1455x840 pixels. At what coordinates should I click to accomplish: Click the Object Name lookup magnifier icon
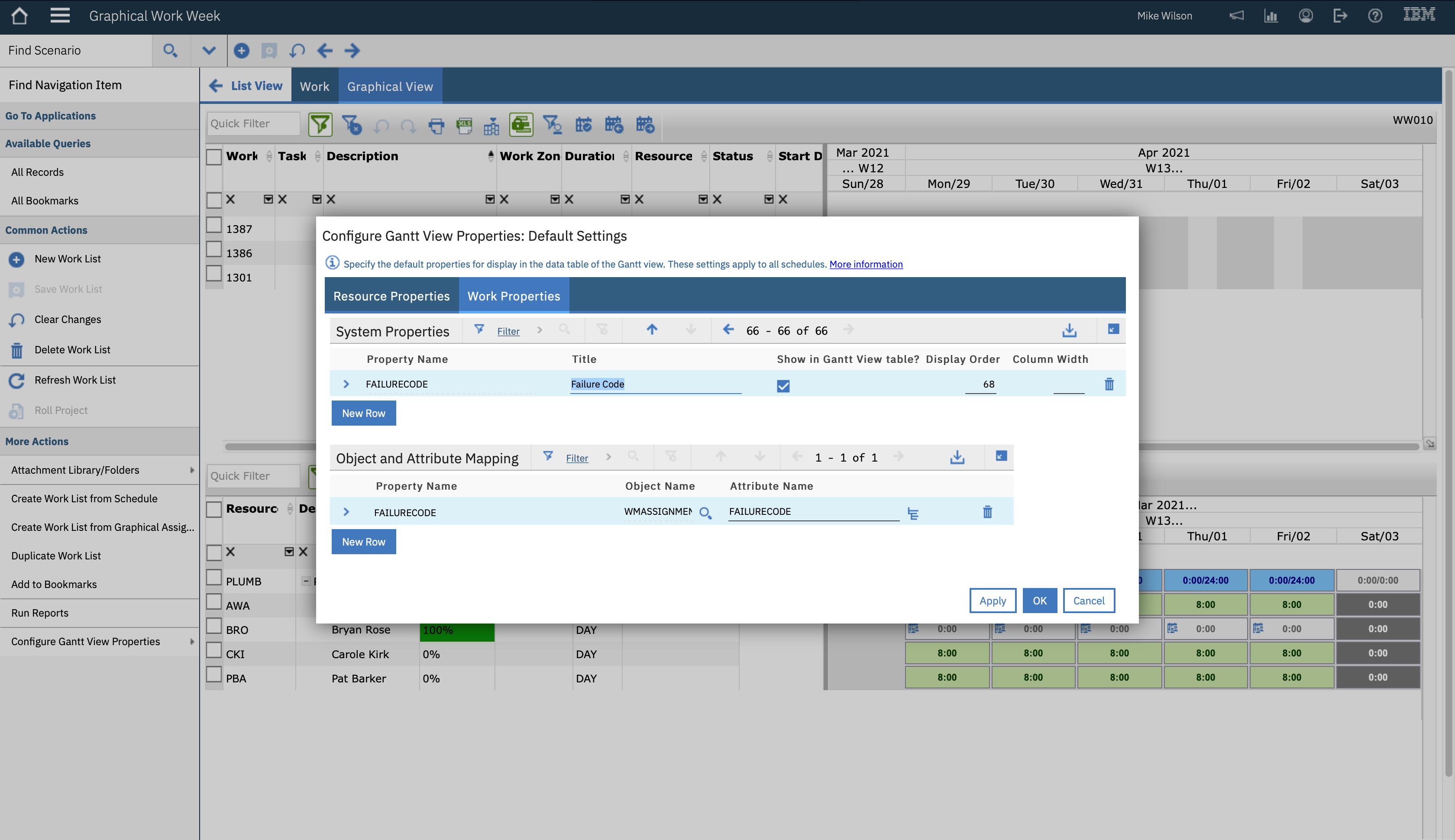point(705,513)
